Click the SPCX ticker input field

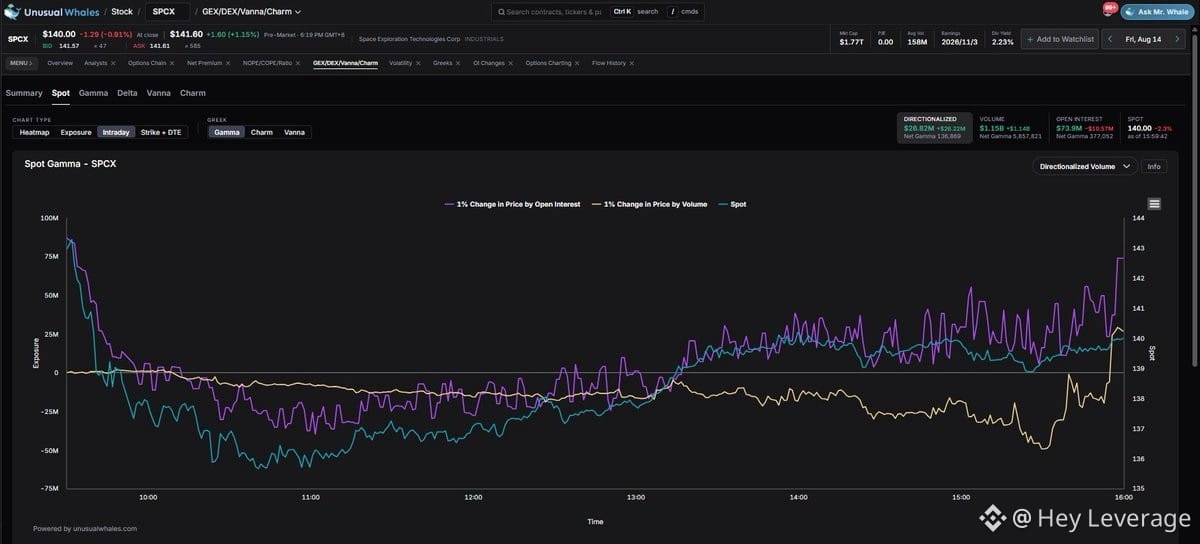pyautogui.click(x=167, y=12)
